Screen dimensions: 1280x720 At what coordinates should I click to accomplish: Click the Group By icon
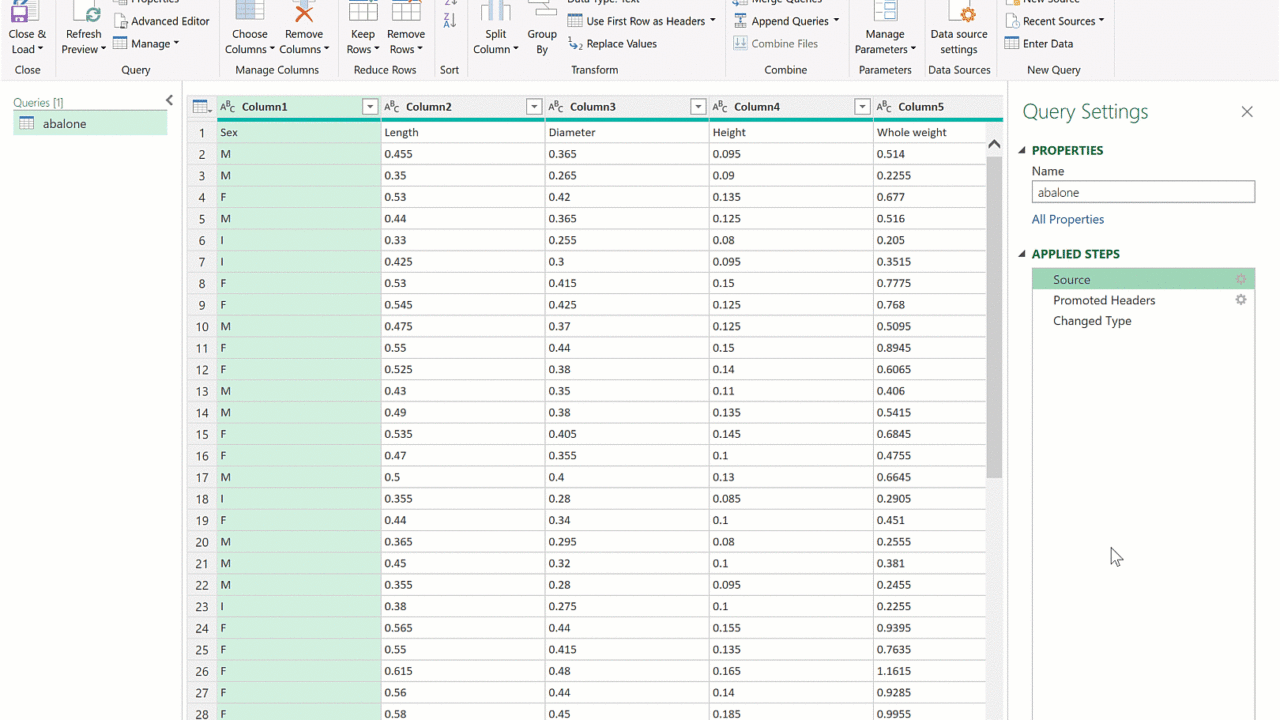coord(542,14)
